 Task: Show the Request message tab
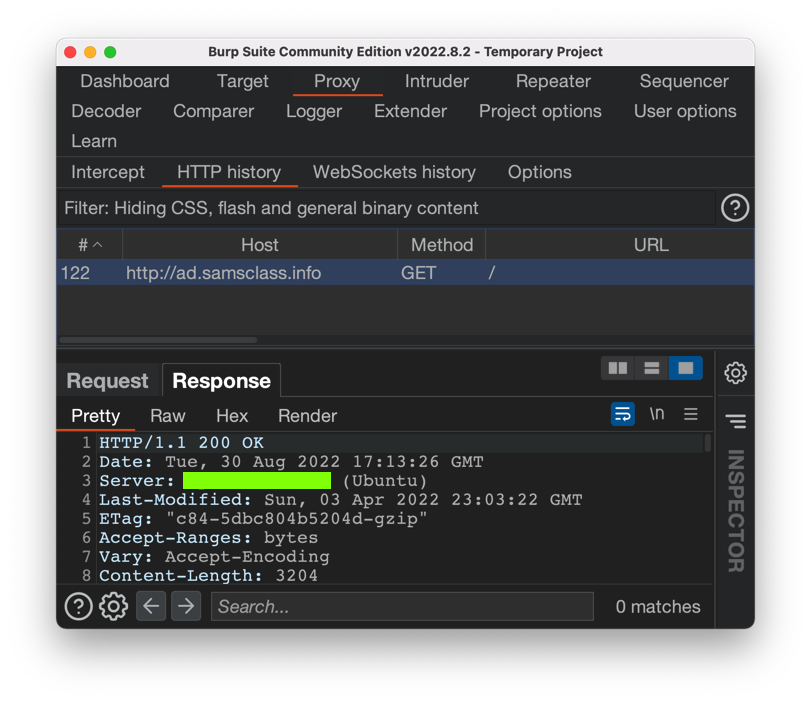tap(108, 381)
